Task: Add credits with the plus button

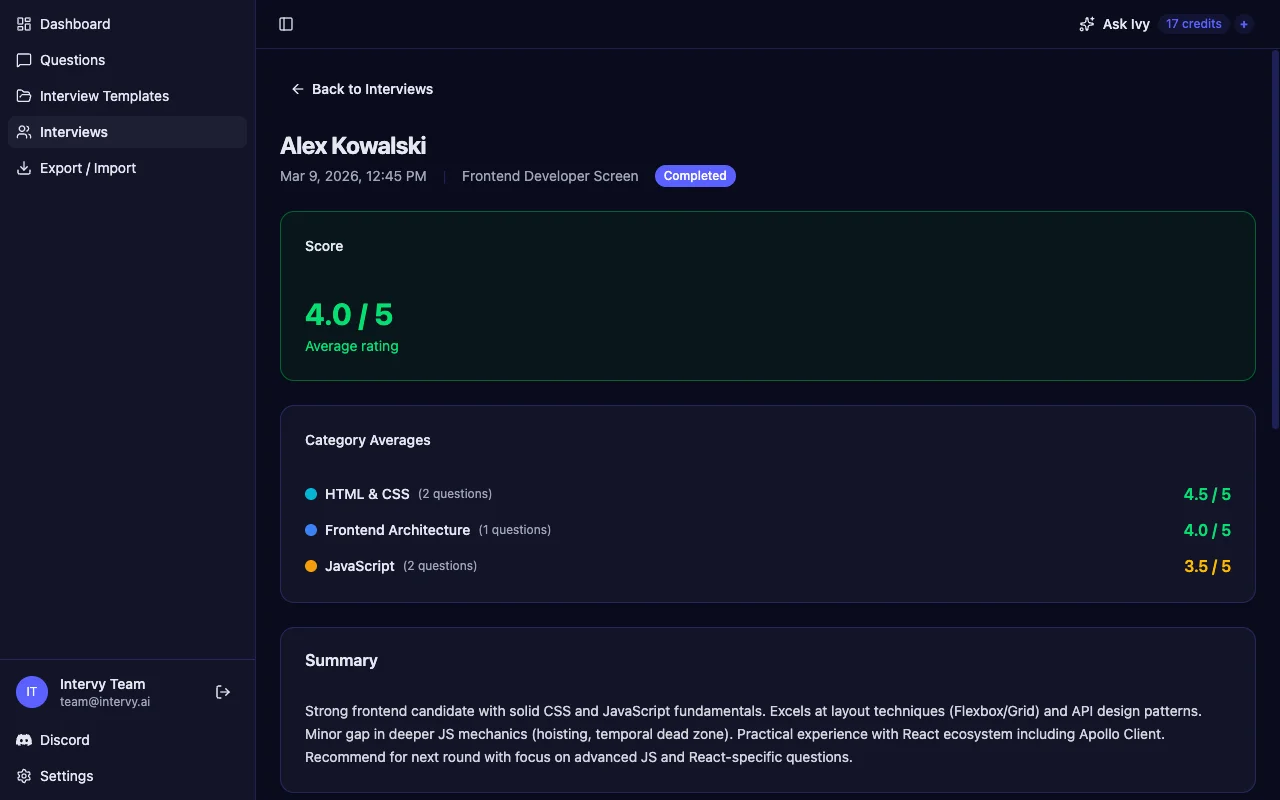Action: 1244,24
